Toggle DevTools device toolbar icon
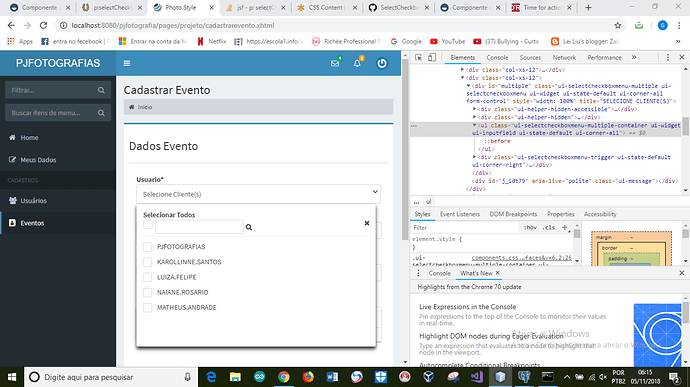The height and width of the screenshot is (387, 690). coord(432,57)
